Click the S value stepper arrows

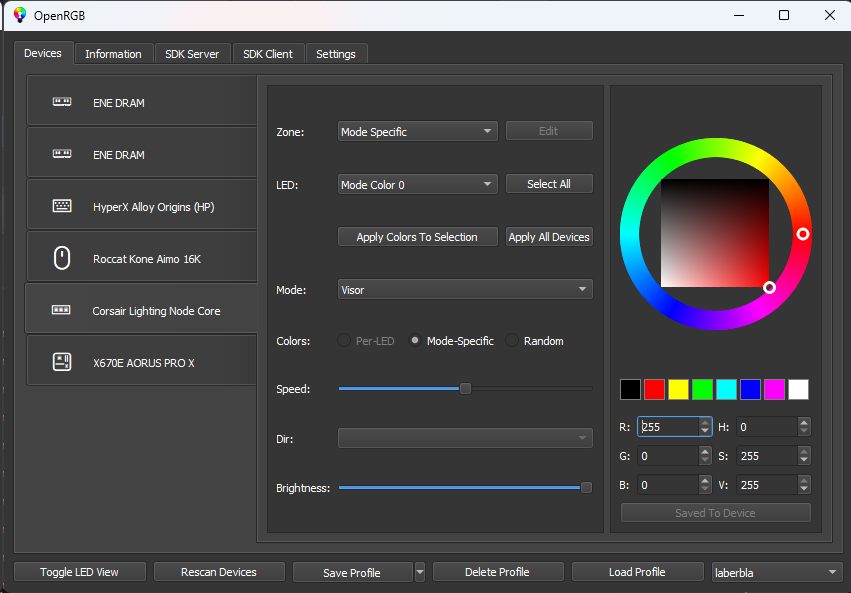pyautogui.click(x=804, y=456)
